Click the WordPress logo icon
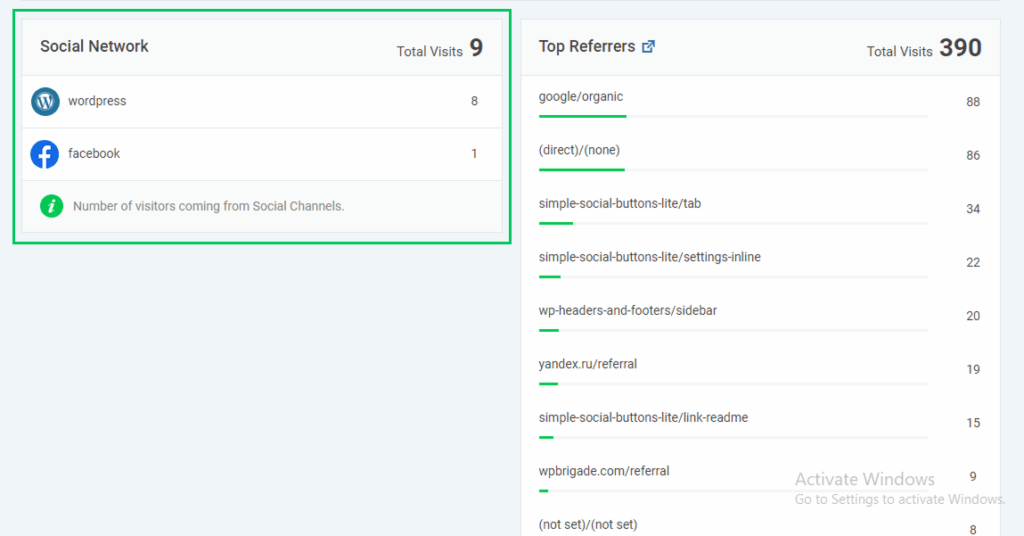This screenshot has height=536, width=1024. [x=45, y=101]
